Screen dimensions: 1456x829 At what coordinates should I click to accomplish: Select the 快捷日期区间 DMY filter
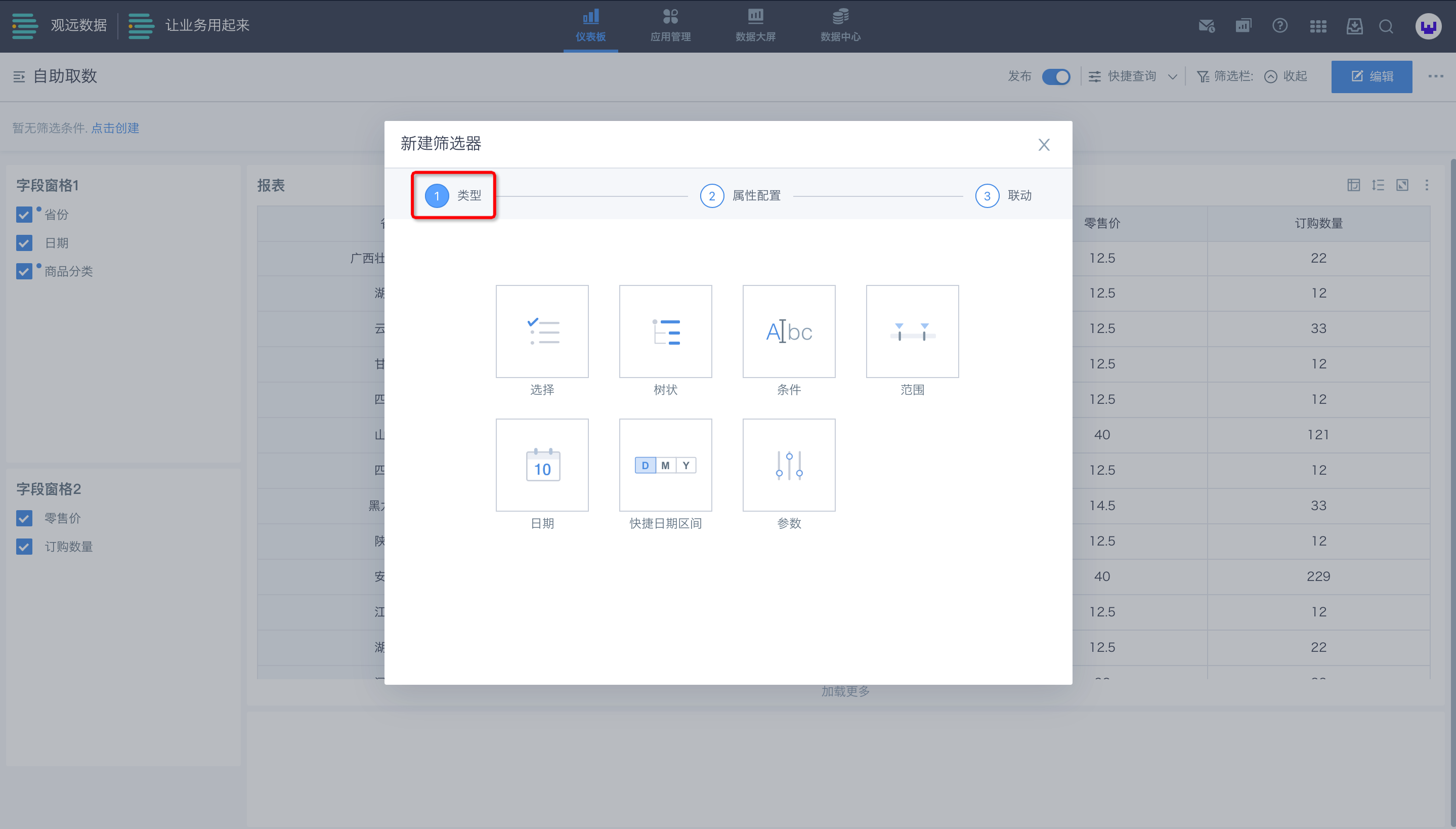[665, 465]
